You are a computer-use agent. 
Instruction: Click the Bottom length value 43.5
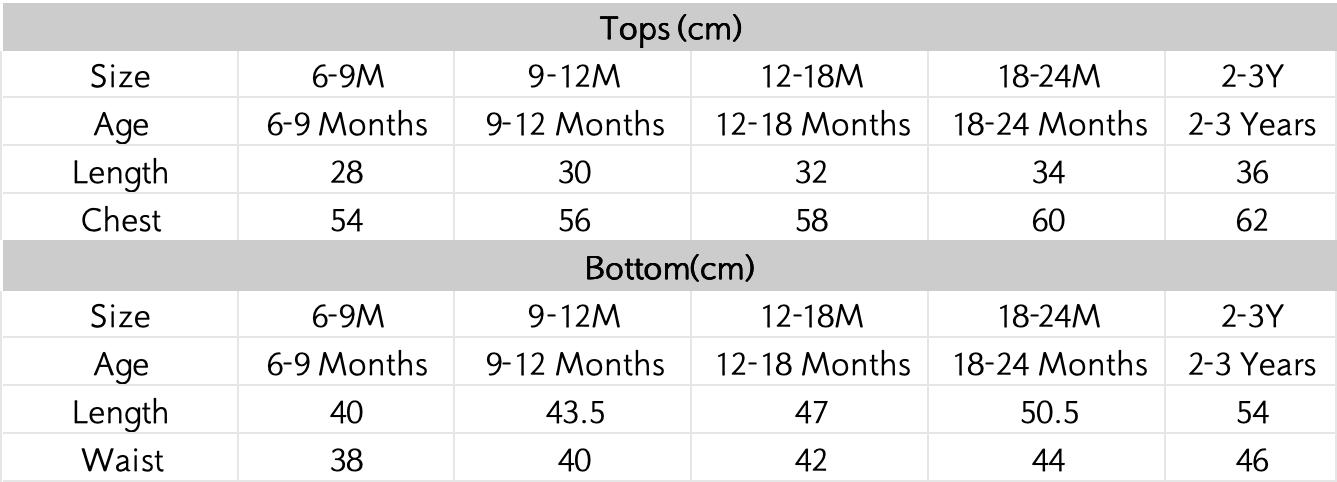pyautogui.click(x=574, y=412)
